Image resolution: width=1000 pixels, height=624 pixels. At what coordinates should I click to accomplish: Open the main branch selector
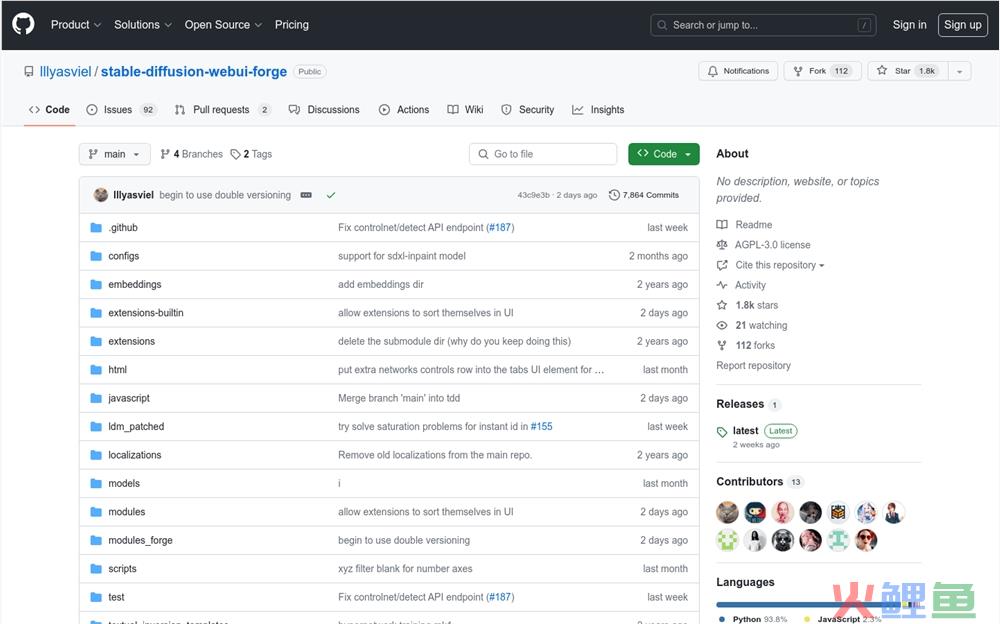(x=115, y=154)
